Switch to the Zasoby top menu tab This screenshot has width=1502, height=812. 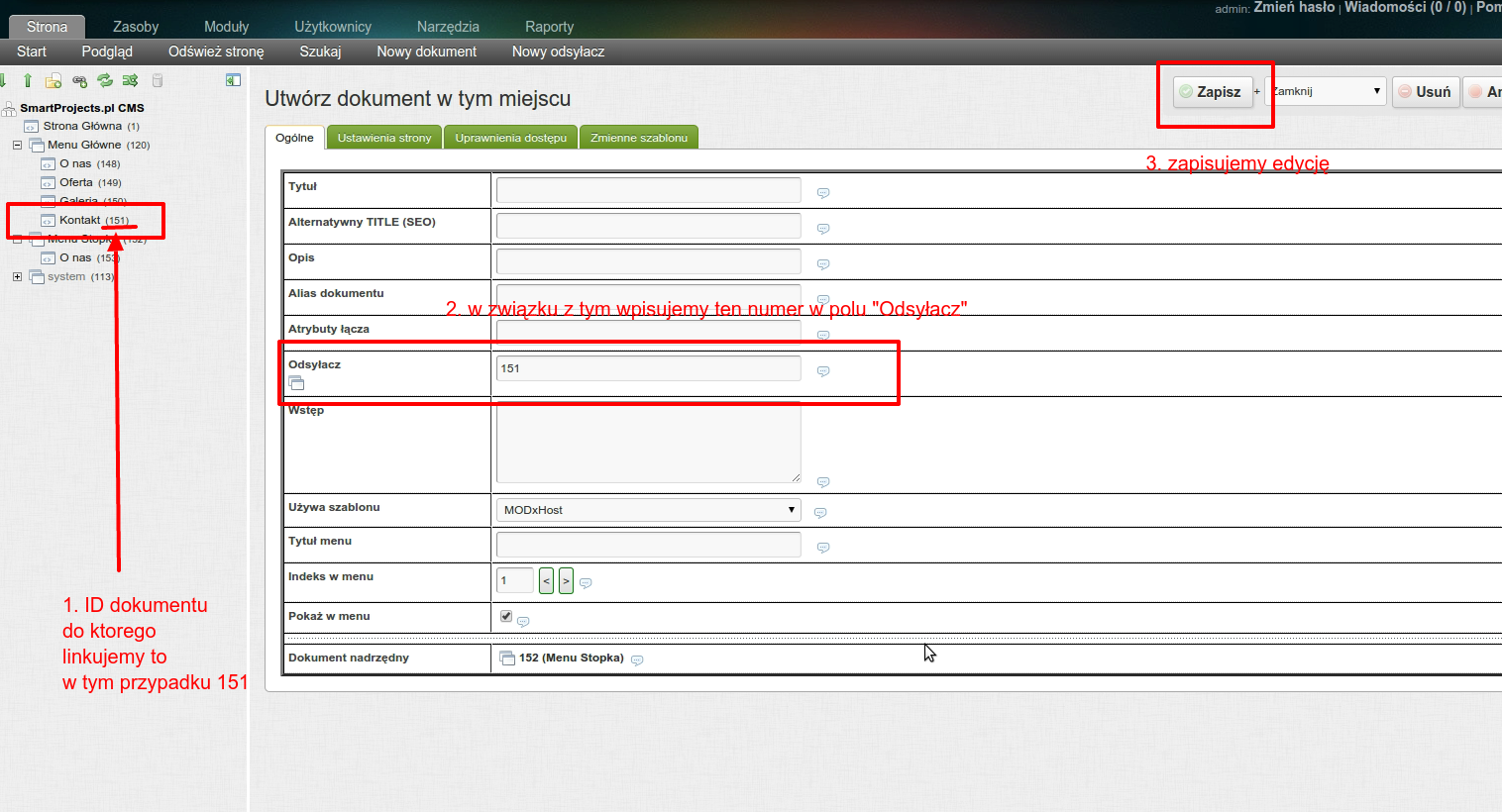coord(136,27)
